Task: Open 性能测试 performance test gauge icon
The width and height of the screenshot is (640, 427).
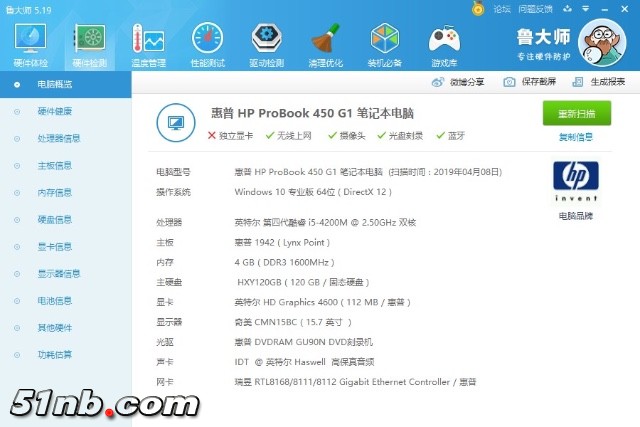Action: pyautogui.click(x=207, y=42)
